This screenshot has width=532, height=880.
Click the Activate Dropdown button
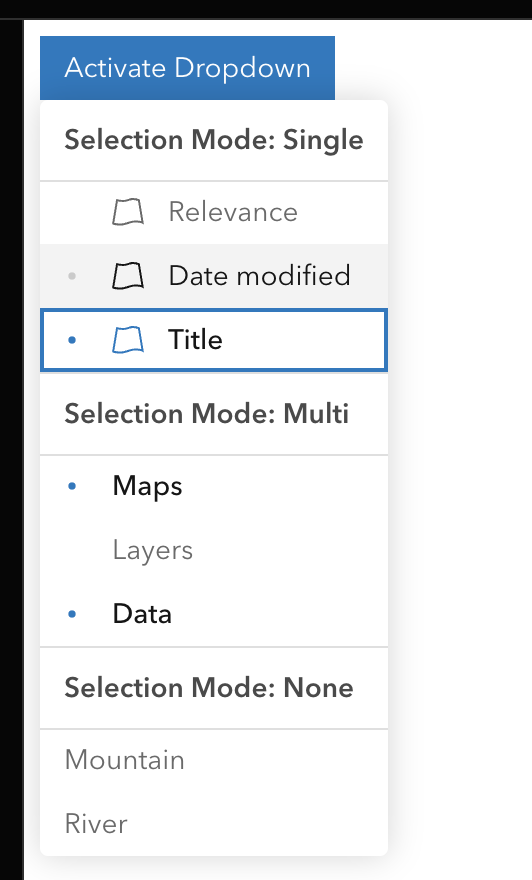coord(187,68)
